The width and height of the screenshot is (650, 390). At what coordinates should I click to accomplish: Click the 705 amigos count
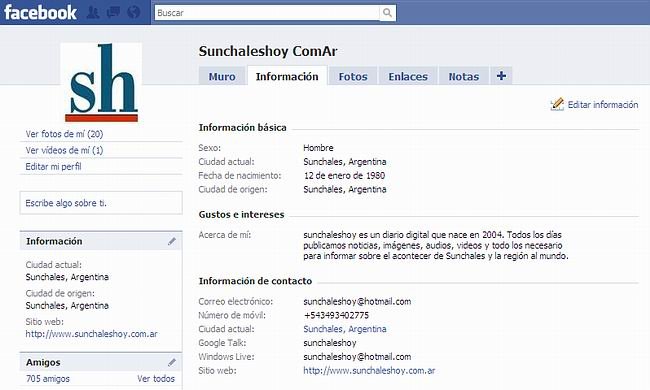[48, 378]
